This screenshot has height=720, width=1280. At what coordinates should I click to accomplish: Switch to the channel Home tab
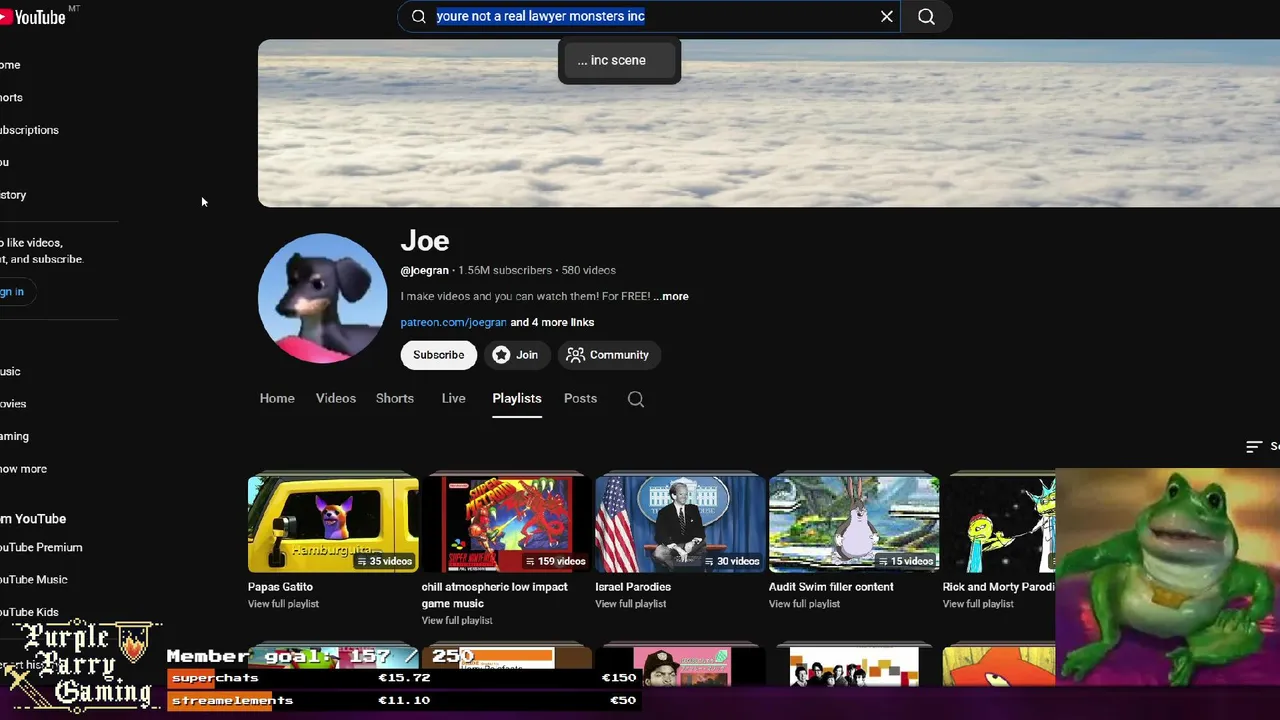(277, 398)
